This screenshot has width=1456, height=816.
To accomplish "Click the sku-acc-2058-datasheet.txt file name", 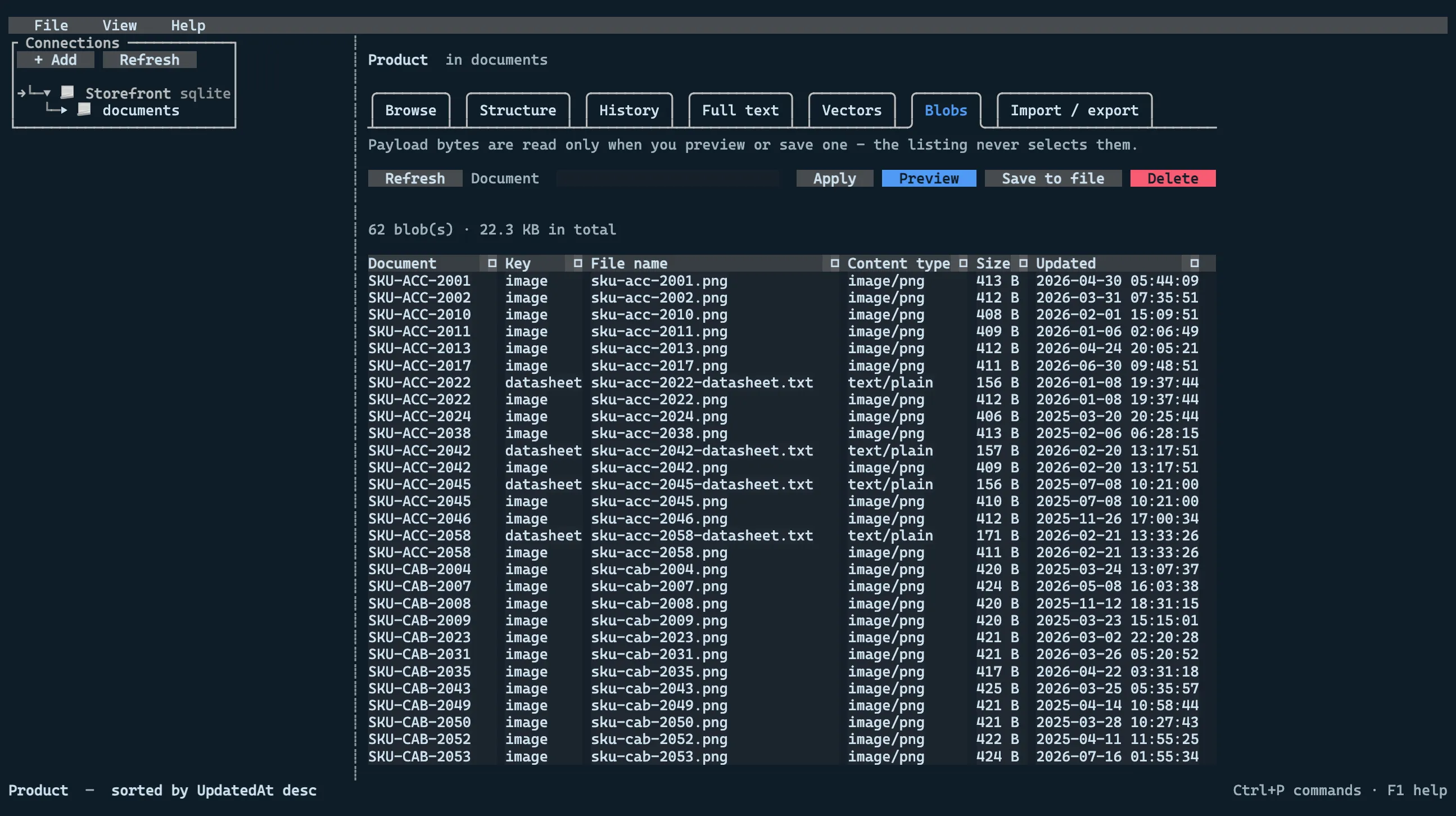I will (x=702, y=535).
